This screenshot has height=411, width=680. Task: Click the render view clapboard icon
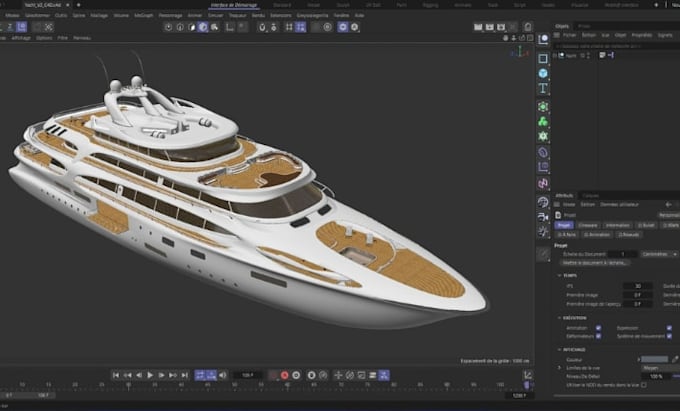478,27
